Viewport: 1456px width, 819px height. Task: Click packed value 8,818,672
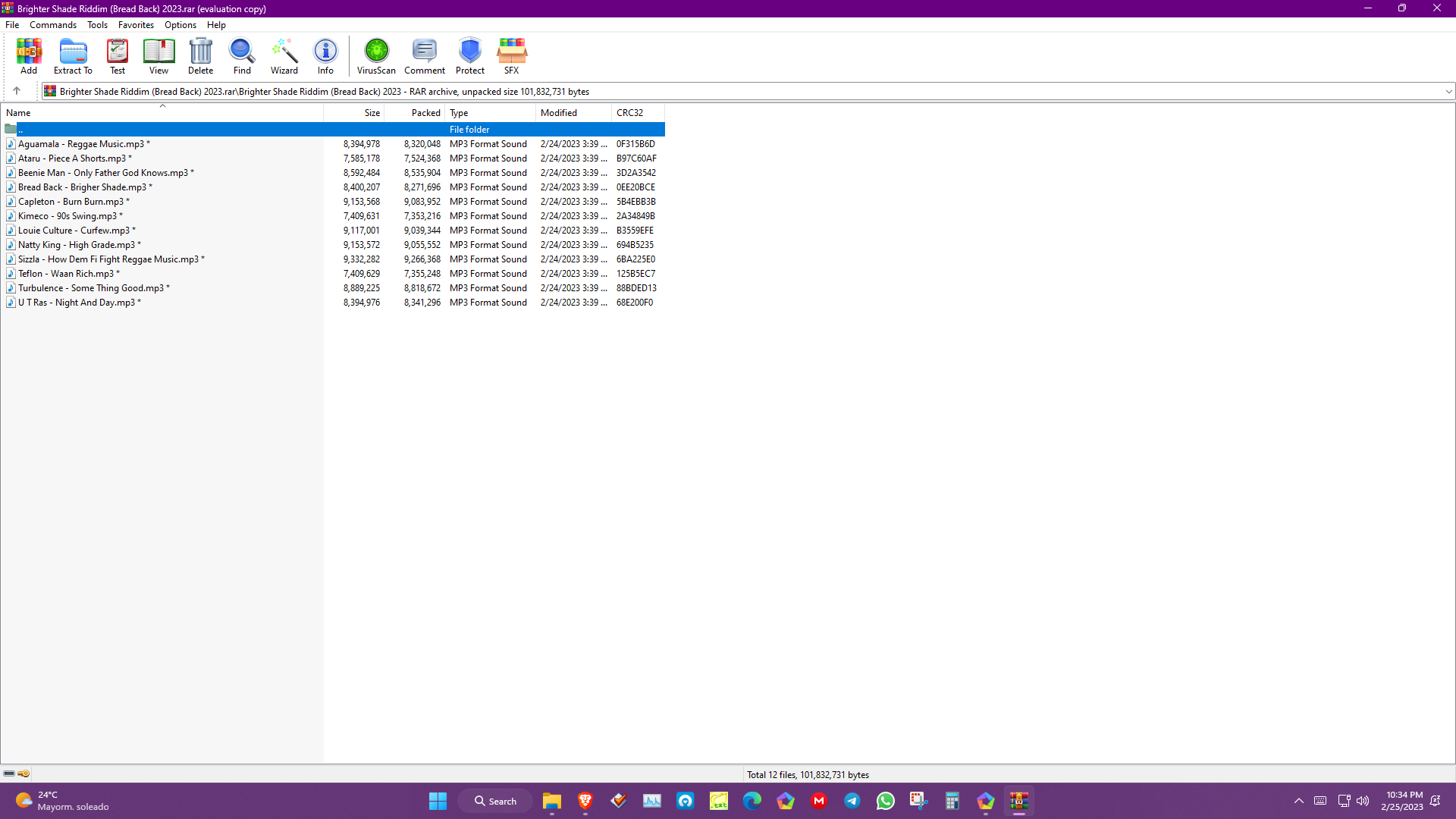coord(422,288)
